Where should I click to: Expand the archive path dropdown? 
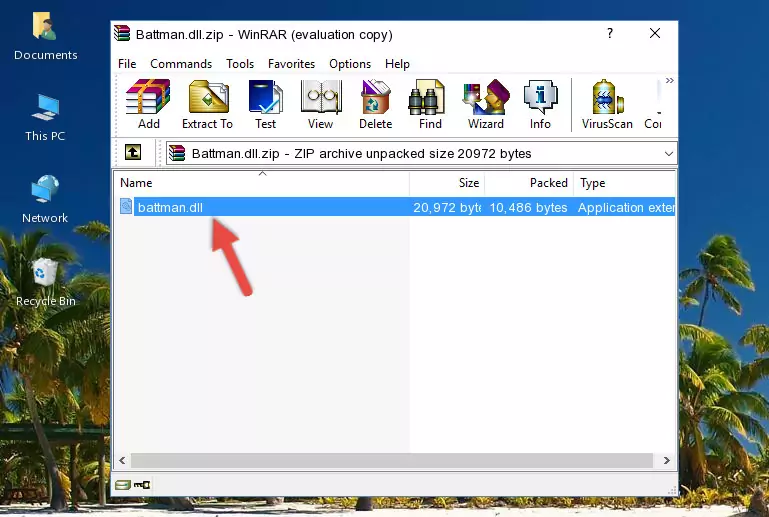(x=668, y=154)
